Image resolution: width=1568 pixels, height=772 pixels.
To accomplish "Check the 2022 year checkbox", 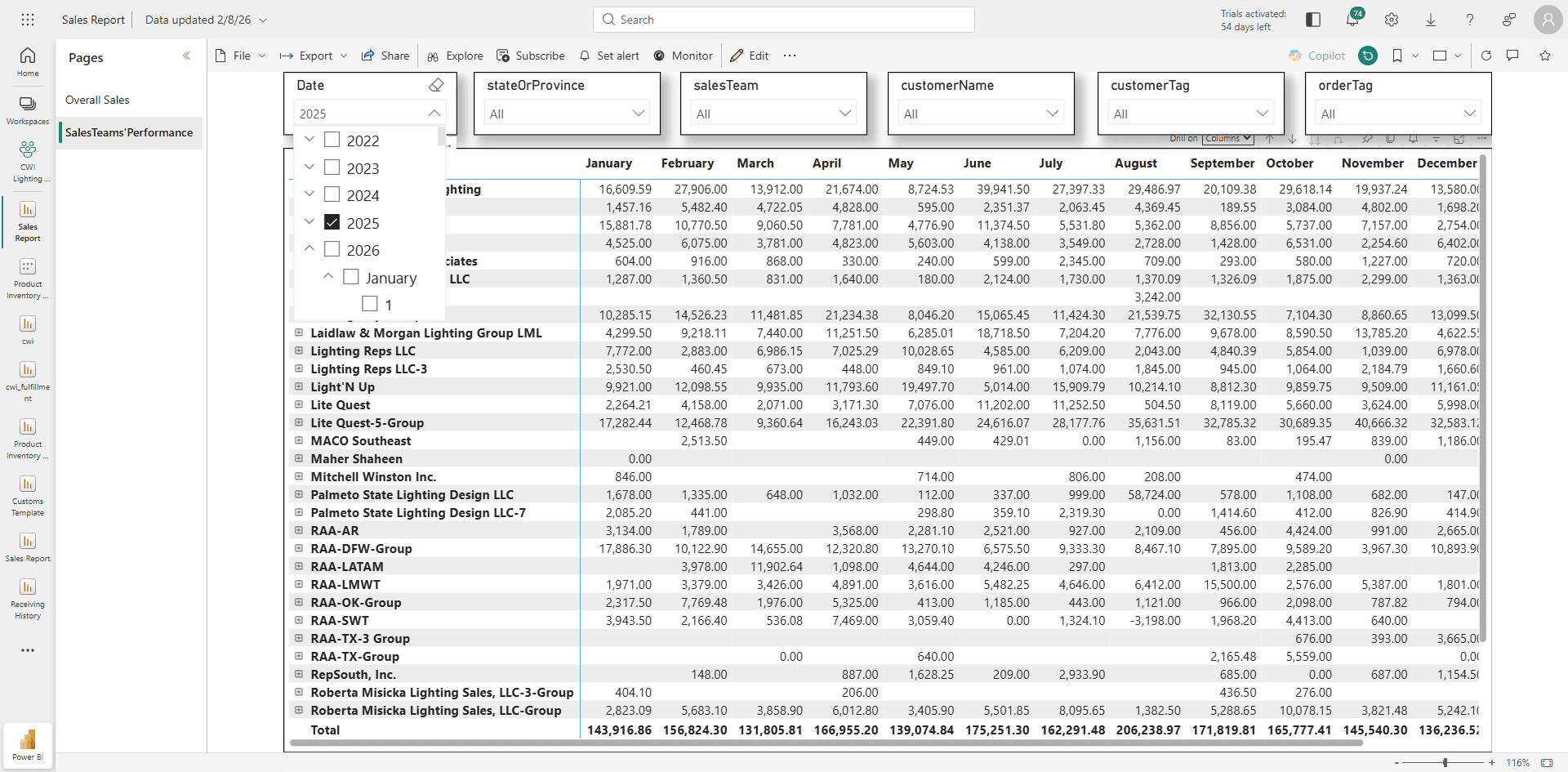I will pyautogui.click(x=332, y=140).
